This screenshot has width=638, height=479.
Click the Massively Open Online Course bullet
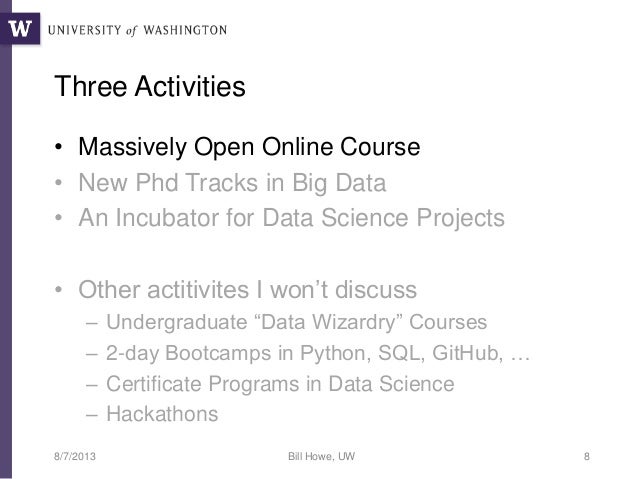coord(249,147)
